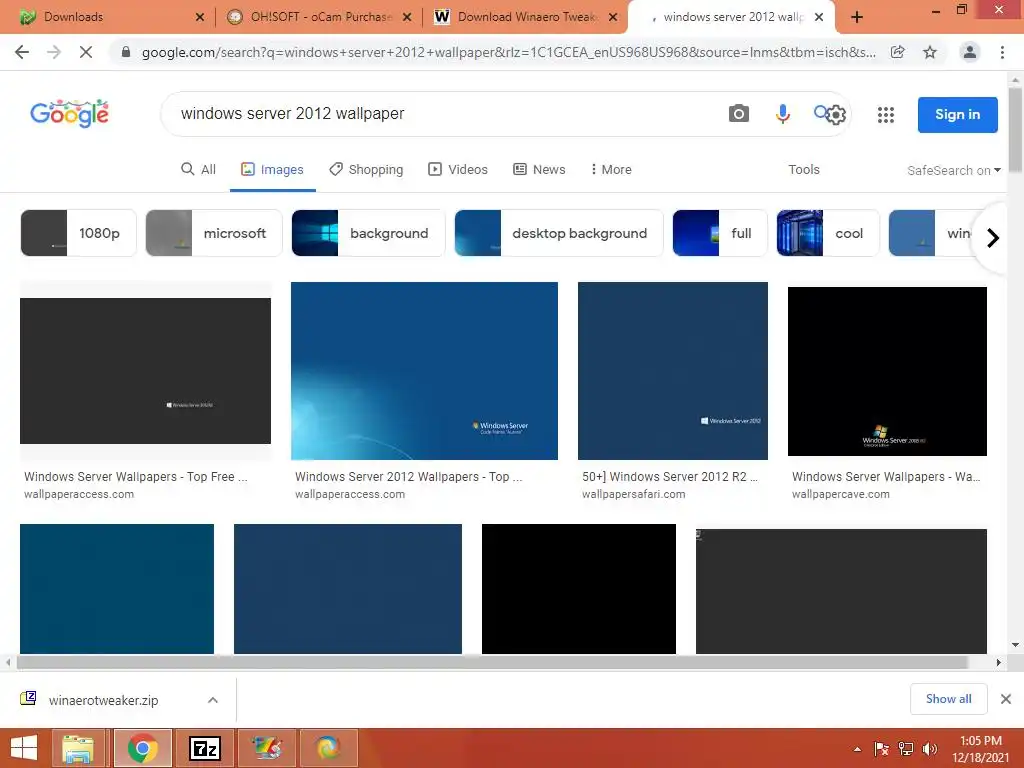
Task: Open Windows Server 2012 Wallpapers - Top thumbnail
Action: pyautogui.click(x=424, y=371)
